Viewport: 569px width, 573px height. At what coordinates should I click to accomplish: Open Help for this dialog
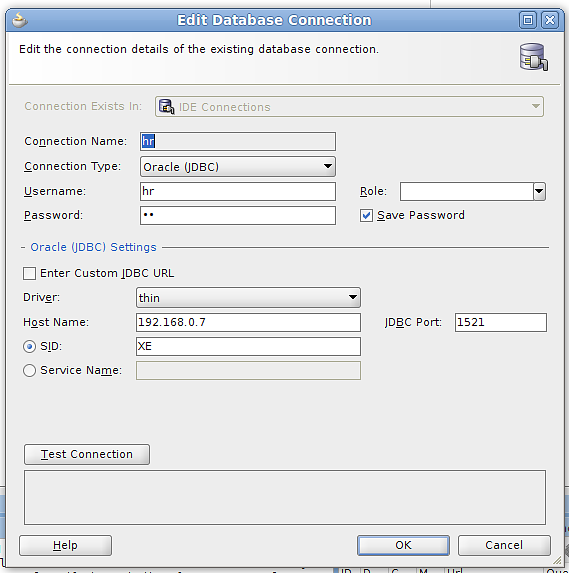point(65,545)
